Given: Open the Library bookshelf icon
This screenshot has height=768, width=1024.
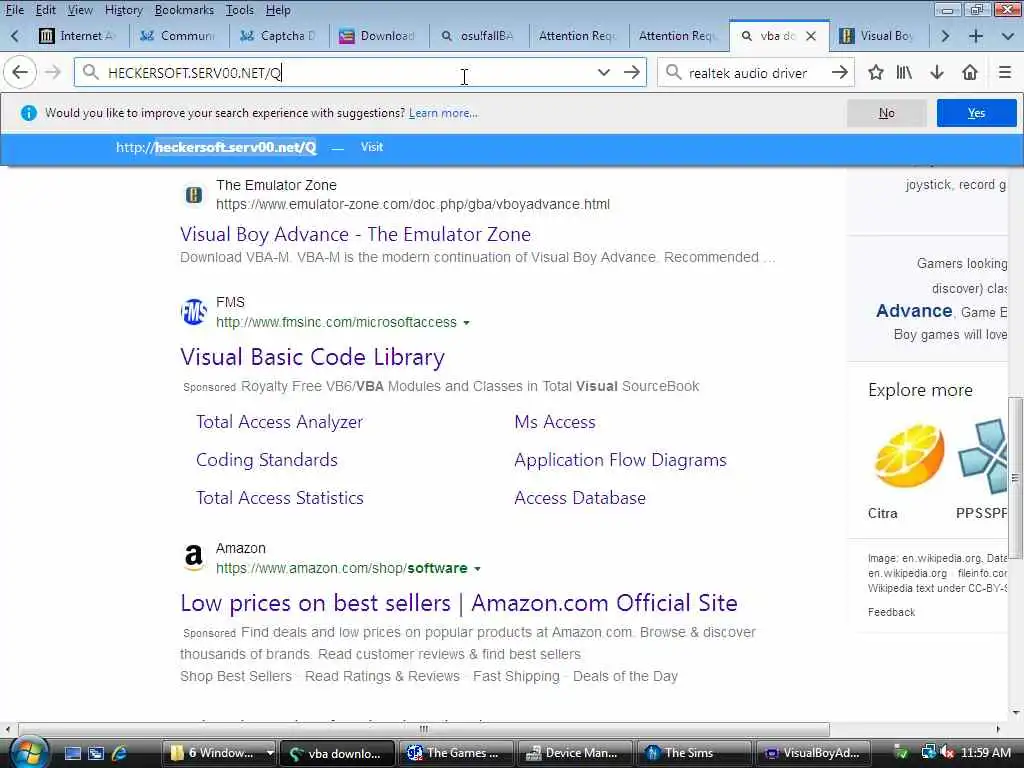Looking at the screenshot, I should point(904,72).
